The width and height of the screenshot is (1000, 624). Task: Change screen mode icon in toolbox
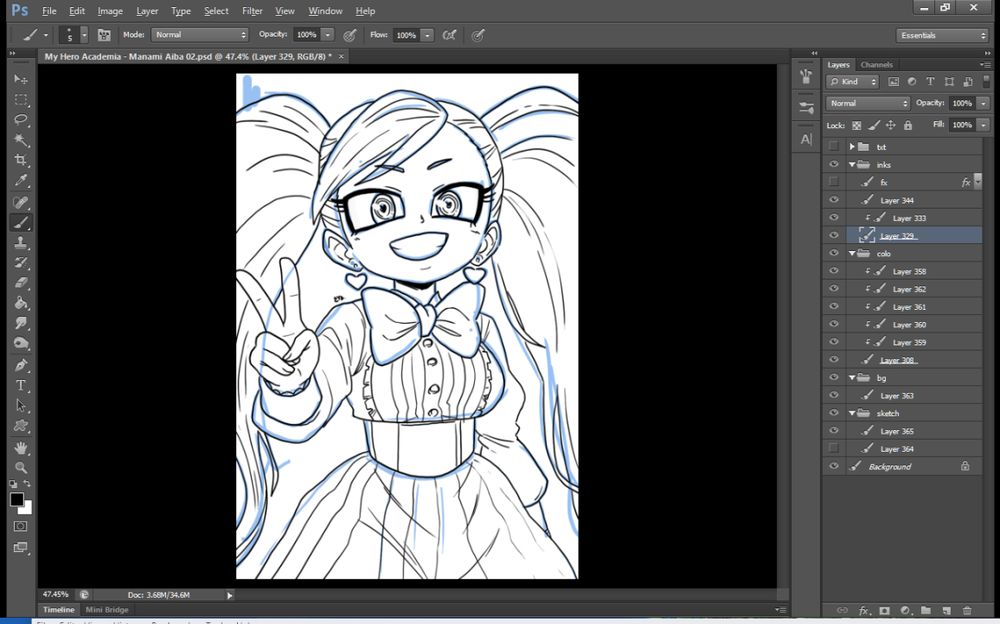[20, 547]
